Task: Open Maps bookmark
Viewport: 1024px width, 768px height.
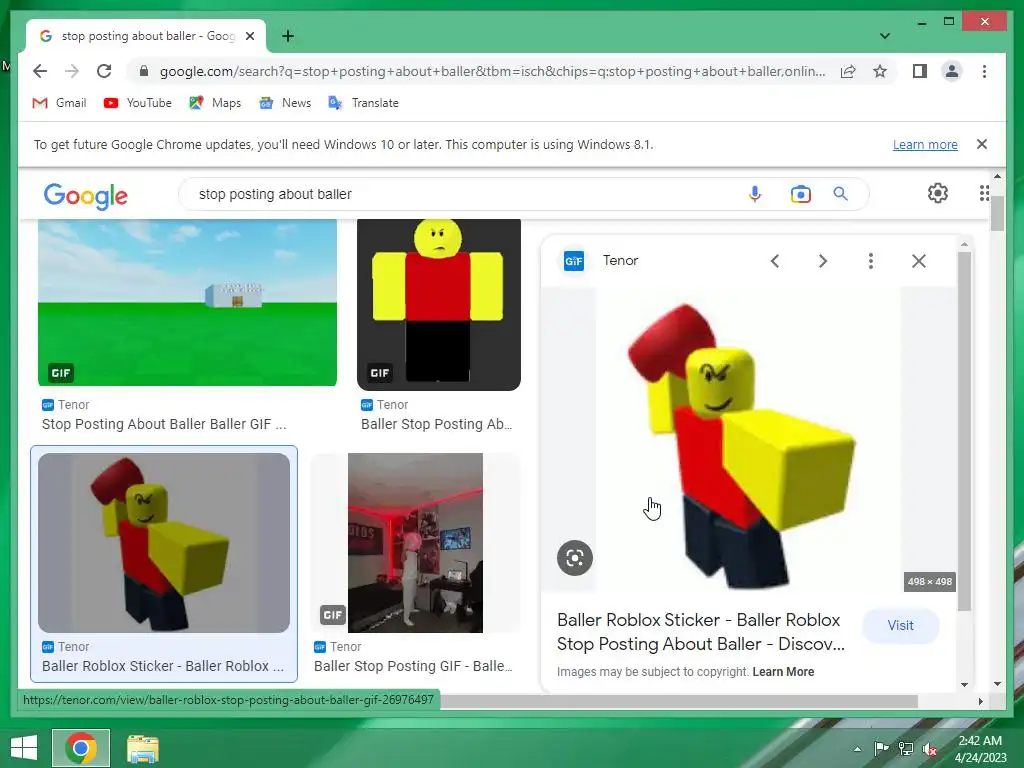Action: tap(215, 103)
